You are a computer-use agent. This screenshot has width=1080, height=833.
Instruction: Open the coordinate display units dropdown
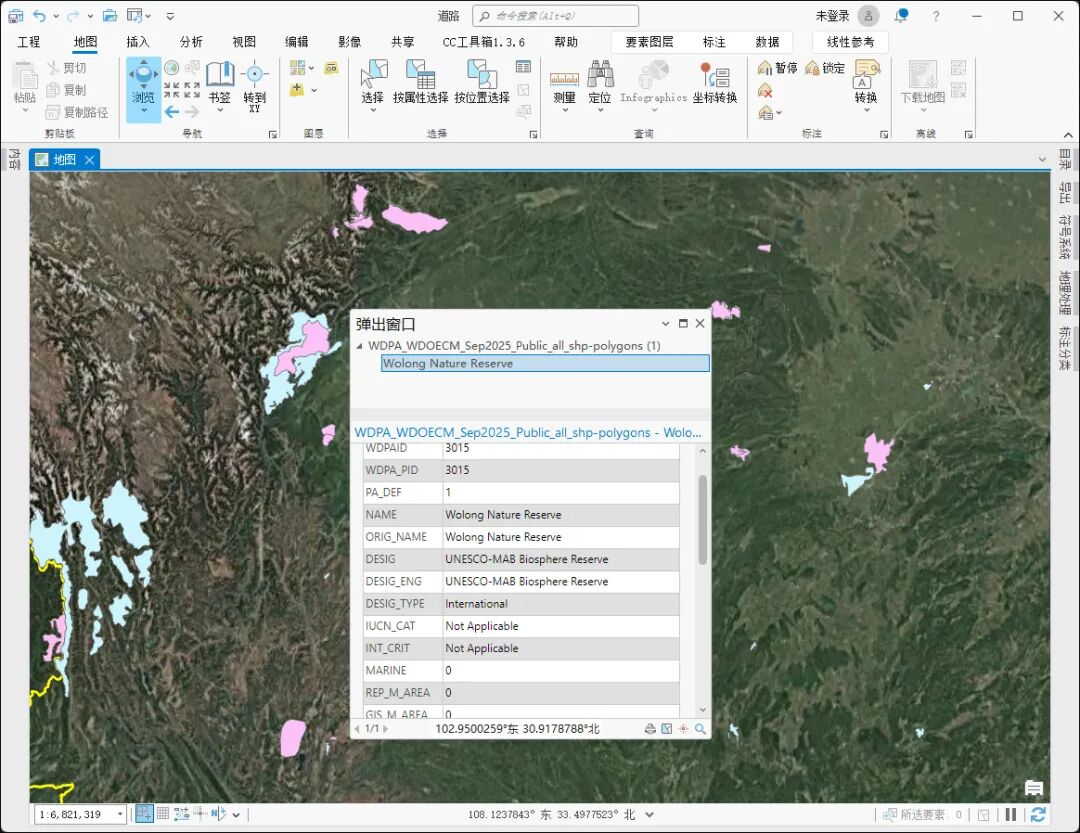pyautogui.click(x=650, y=815)
